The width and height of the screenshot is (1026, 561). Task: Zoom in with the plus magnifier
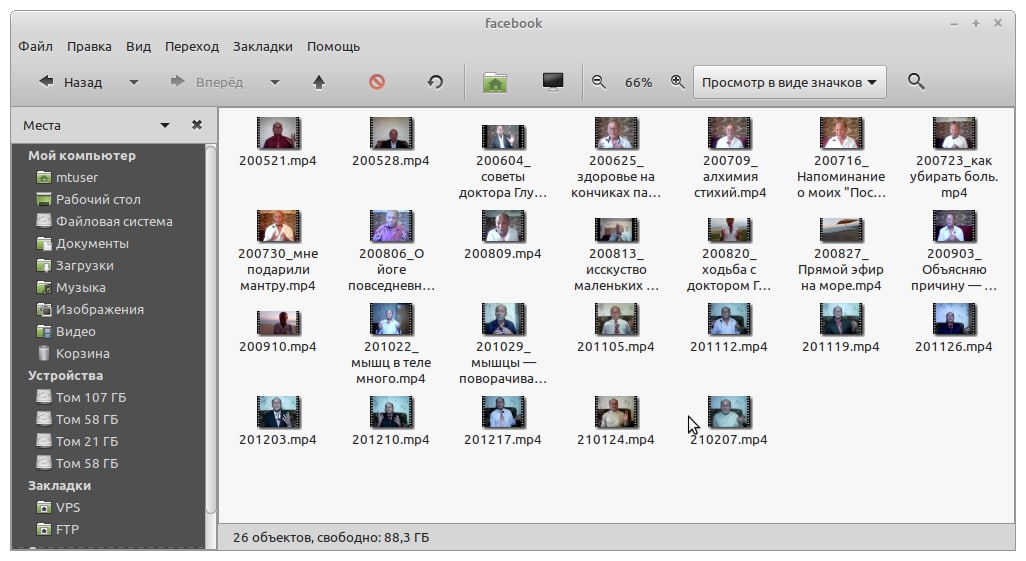677,82
